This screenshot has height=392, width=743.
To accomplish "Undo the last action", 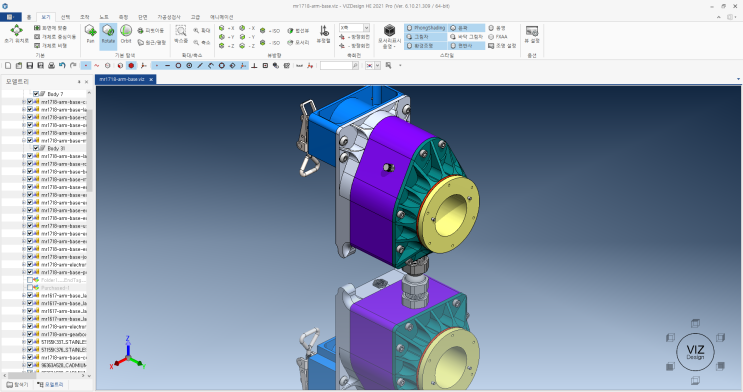I will (62, 65).
